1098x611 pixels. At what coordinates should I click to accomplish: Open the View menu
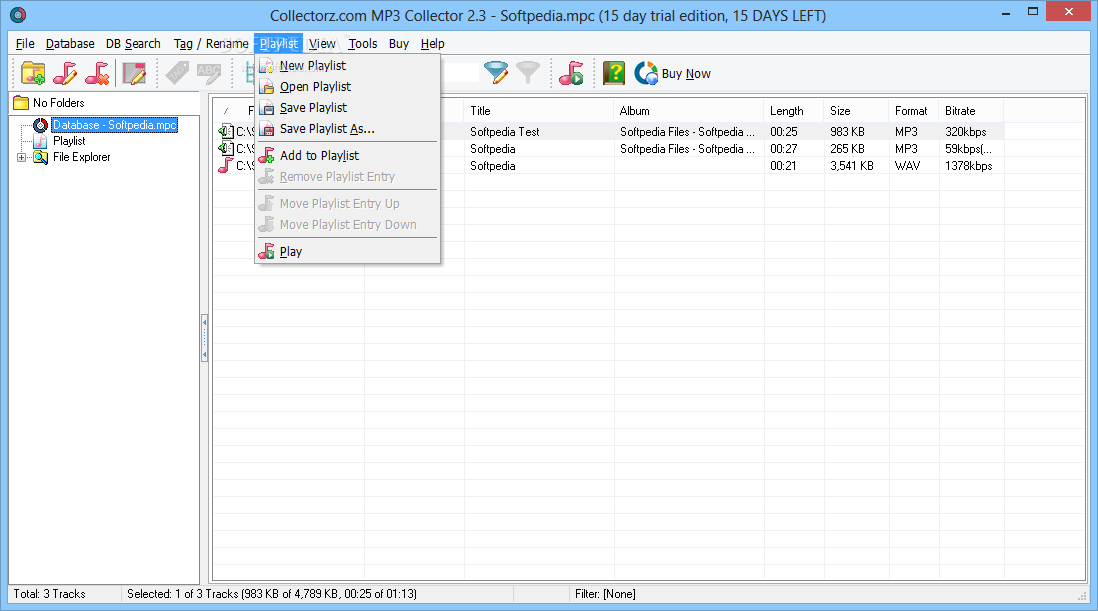322,43
